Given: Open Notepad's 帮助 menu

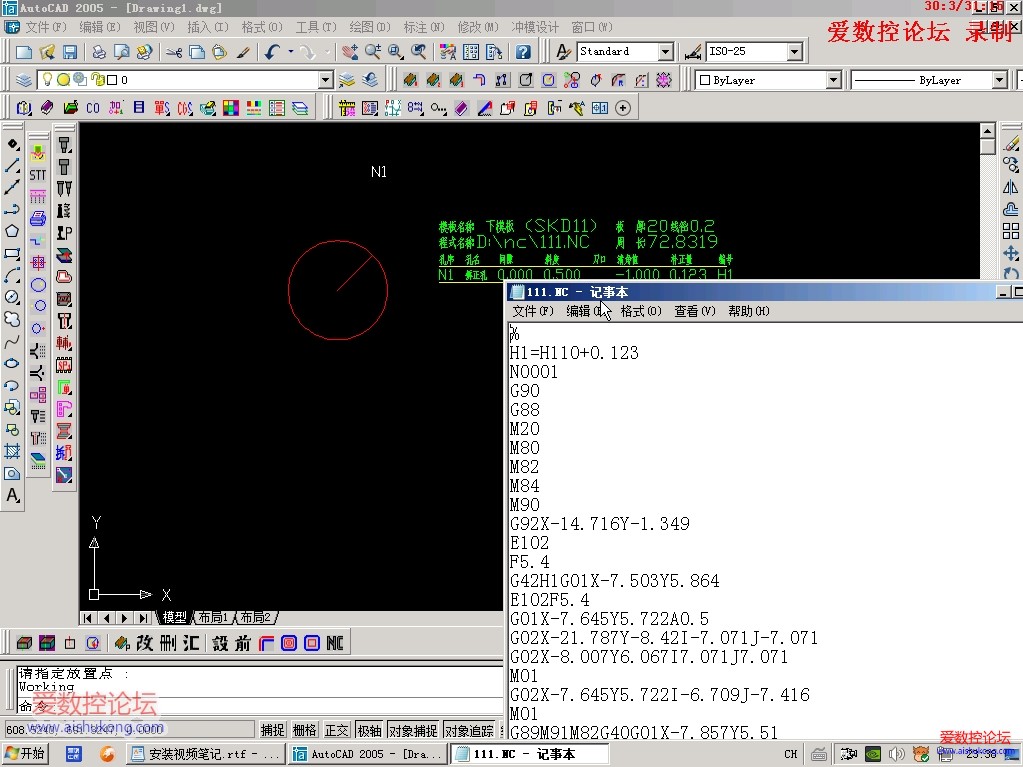Looking at the screenshot, I should pyautogui.click(x=748, y=311).
